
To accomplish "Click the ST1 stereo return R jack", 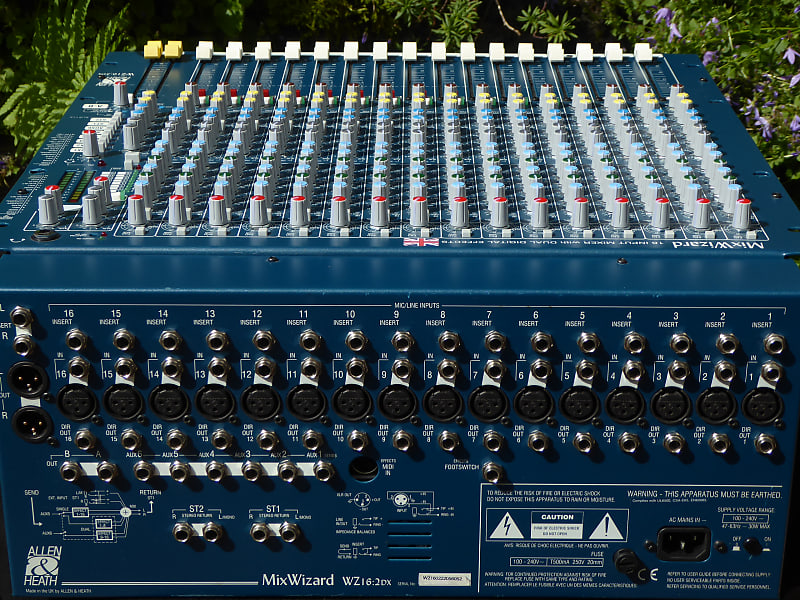I will coord(259,532).
